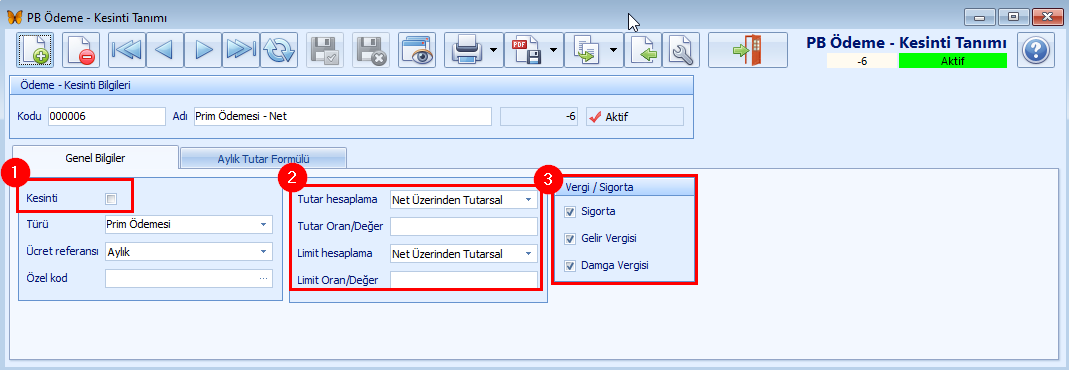
Task: Switch to the Genel Bilgiler tab
Action: 95,157
